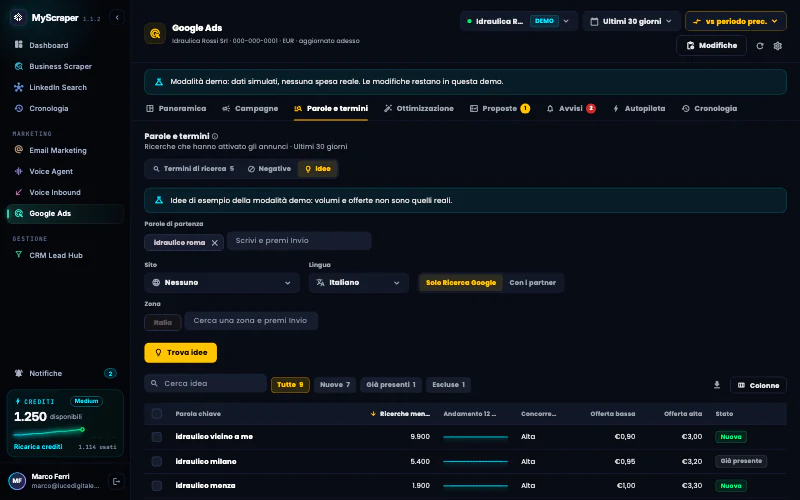
Task: Open Email Marketing section
Action: [x=65, y=150]
